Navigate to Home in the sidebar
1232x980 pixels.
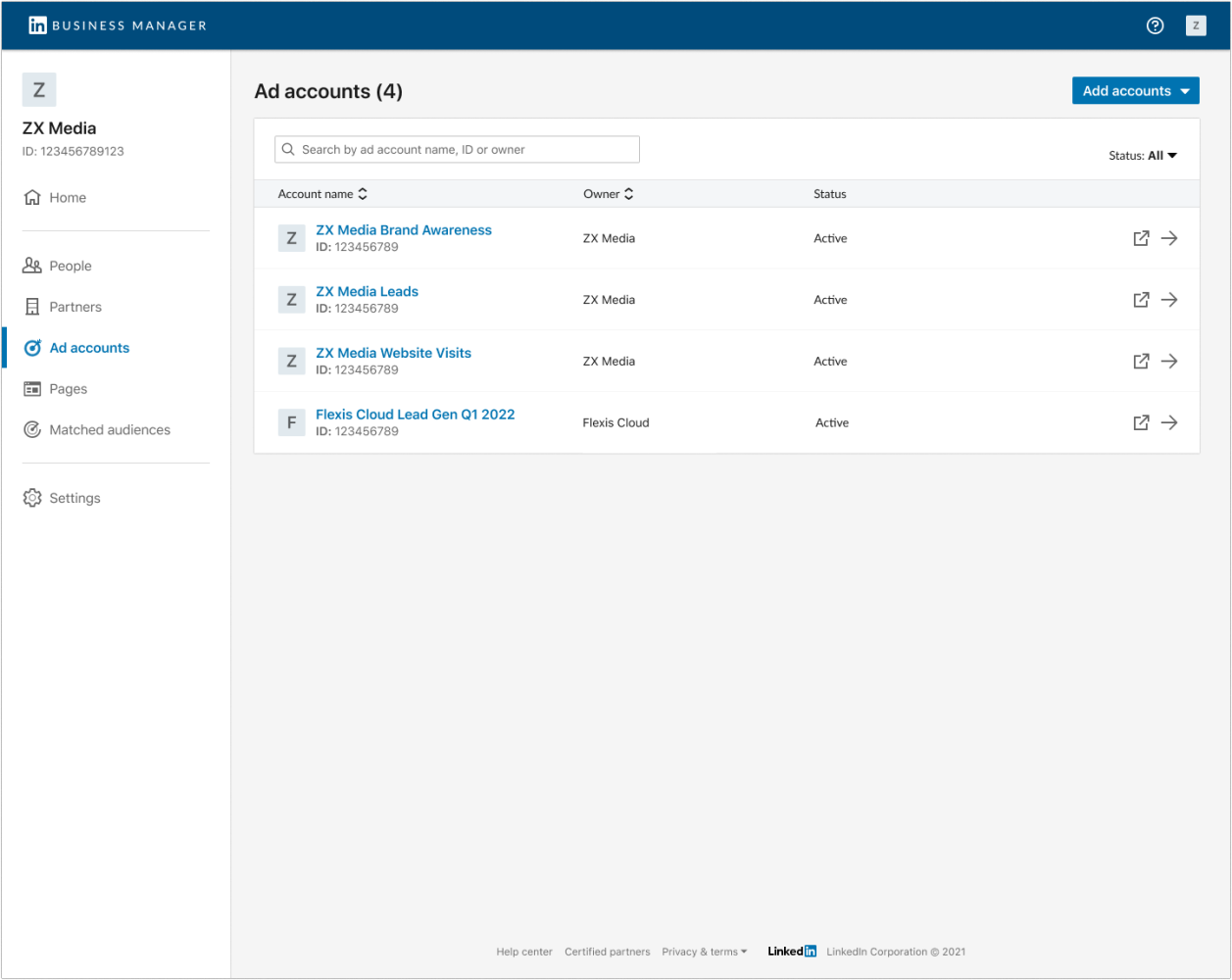(66, 197)
